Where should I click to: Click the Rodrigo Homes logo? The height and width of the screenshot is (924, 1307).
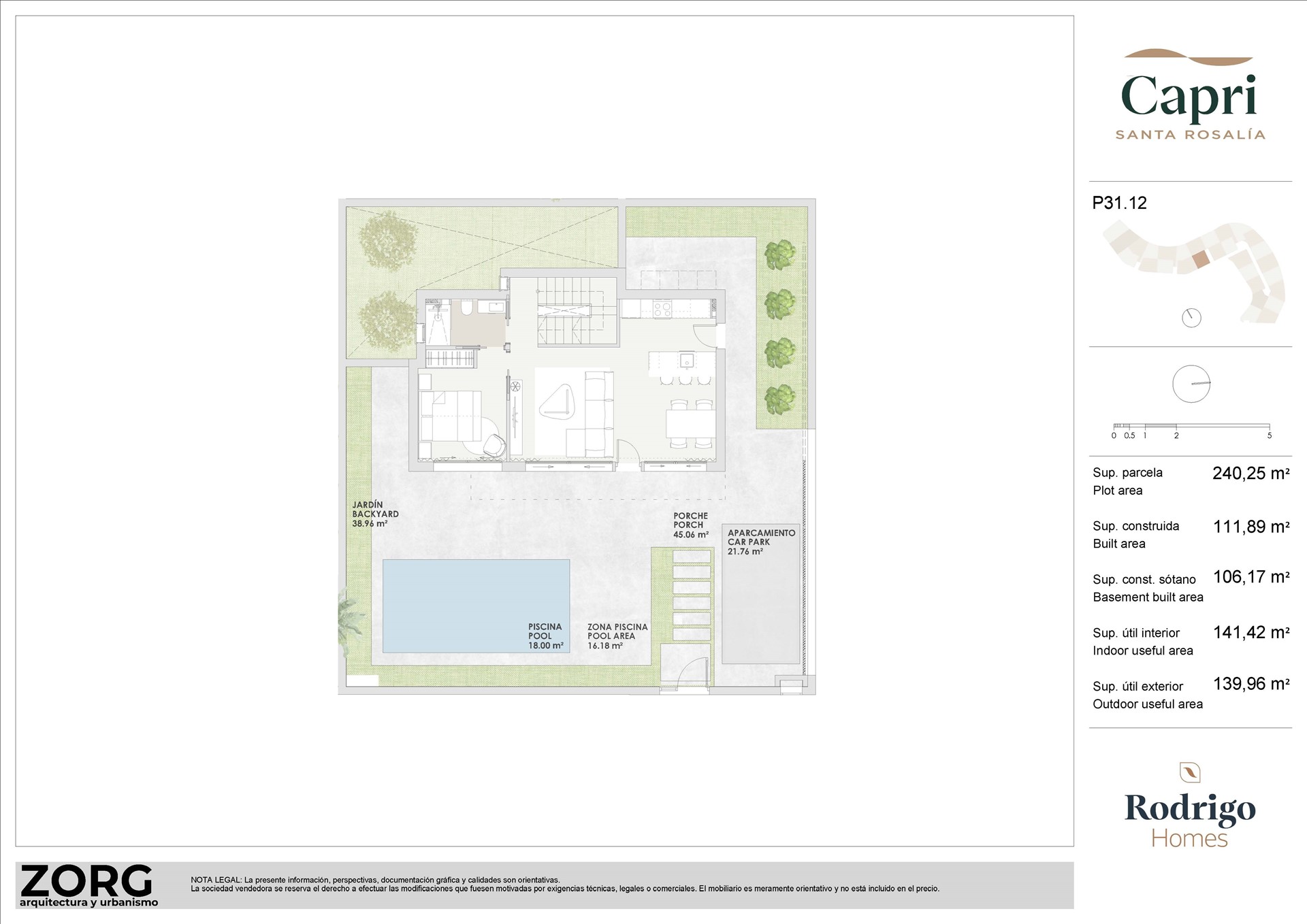(1190, 808)
